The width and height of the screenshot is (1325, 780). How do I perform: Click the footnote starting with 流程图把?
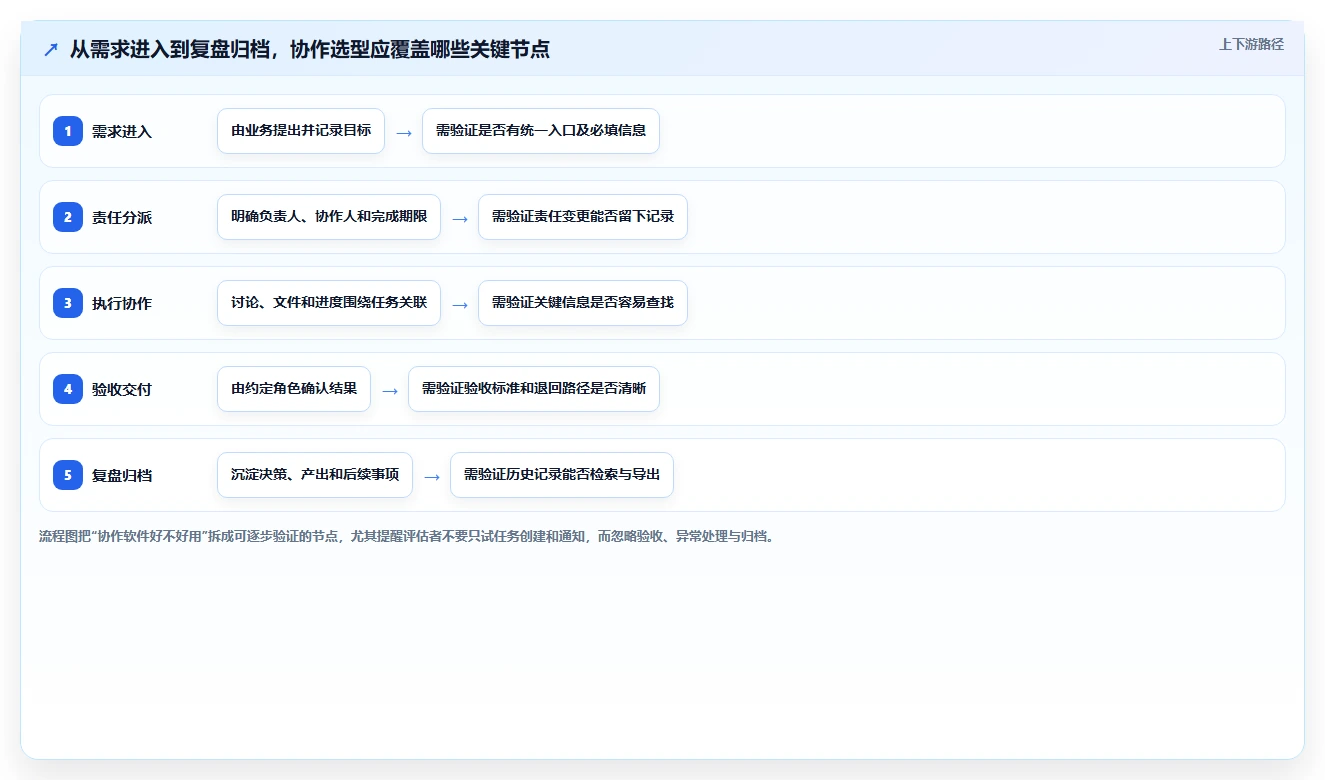point(407,537)
